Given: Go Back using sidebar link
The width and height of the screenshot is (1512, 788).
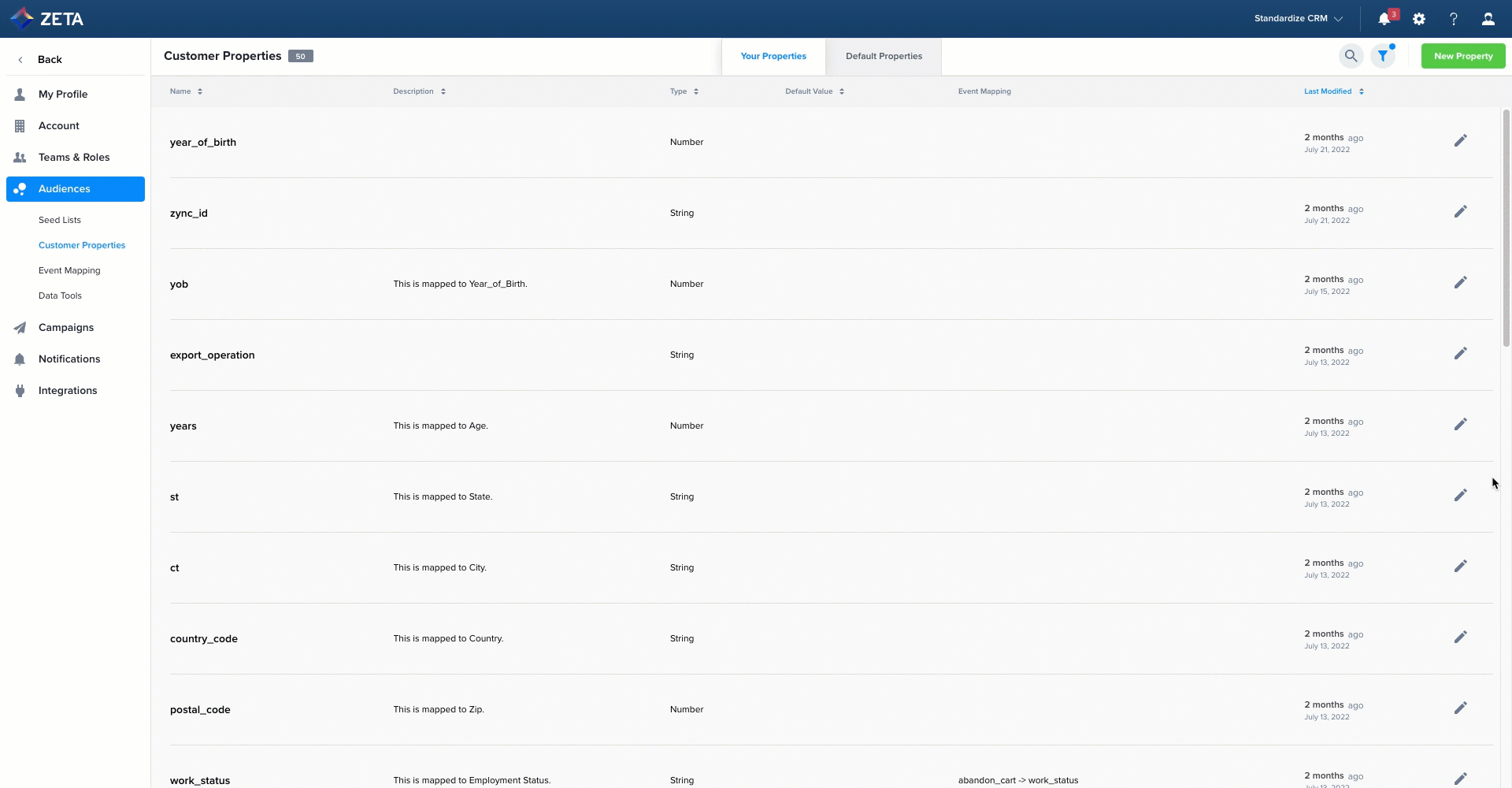Looking at the screenshot, I should coord(49,60).
